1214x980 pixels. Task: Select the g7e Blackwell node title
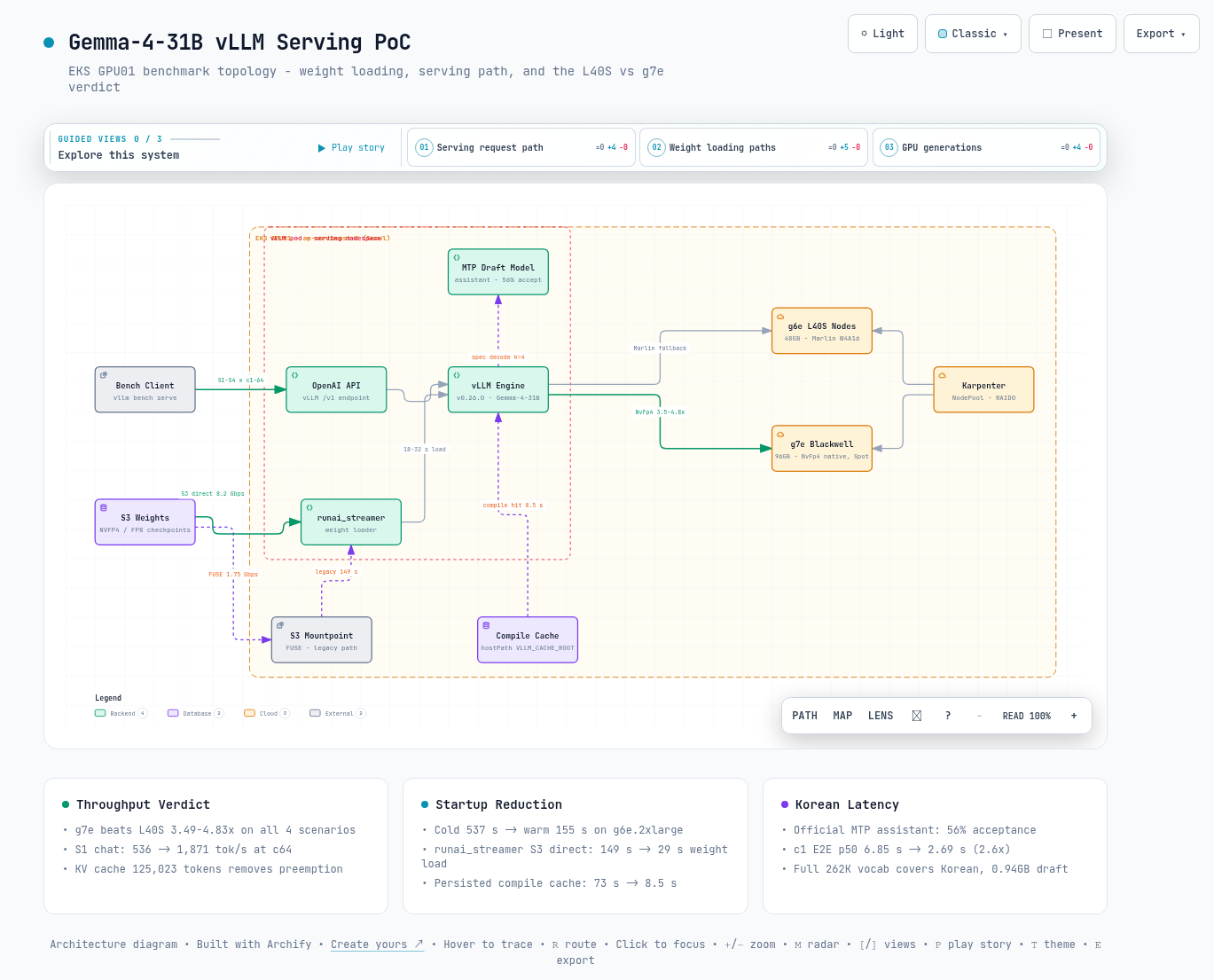click(822, 444)
